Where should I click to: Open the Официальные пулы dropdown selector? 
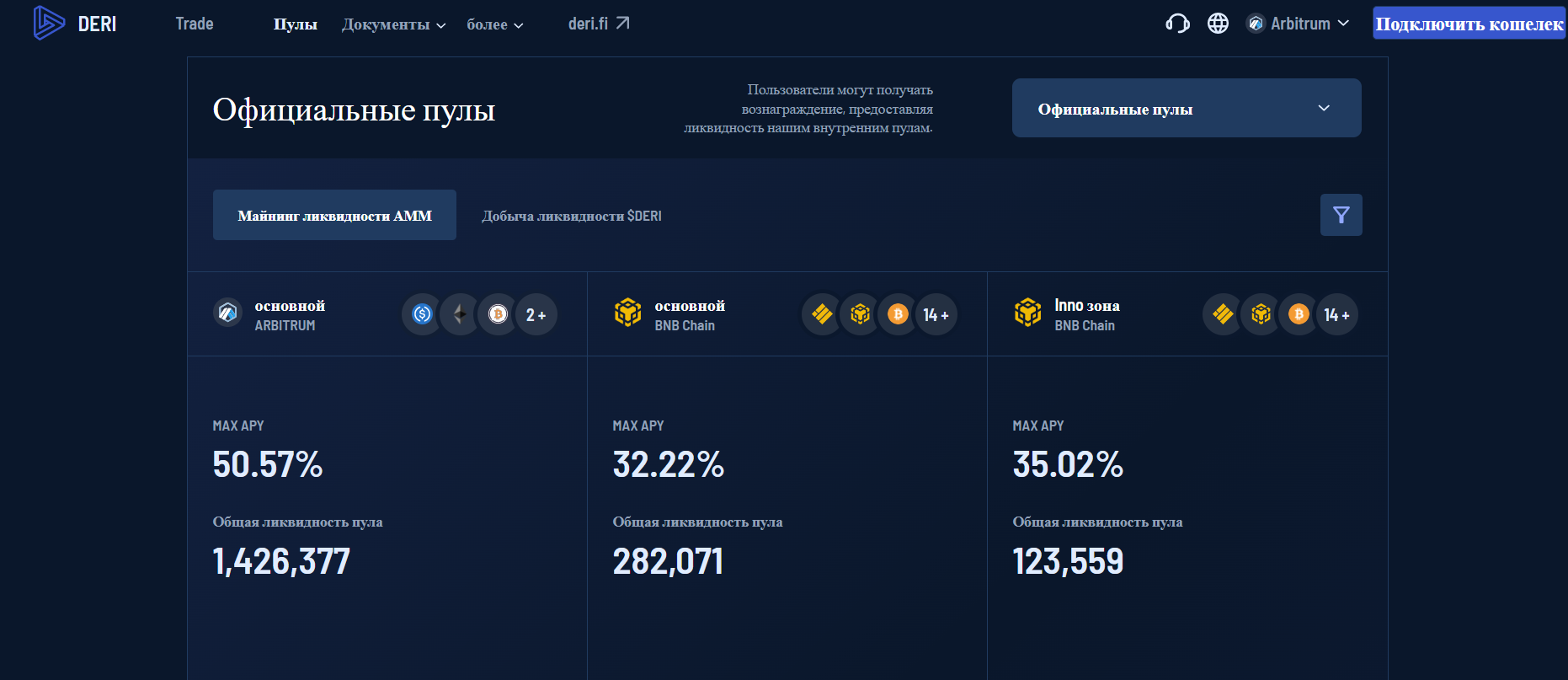click(x=1187, y=108)
